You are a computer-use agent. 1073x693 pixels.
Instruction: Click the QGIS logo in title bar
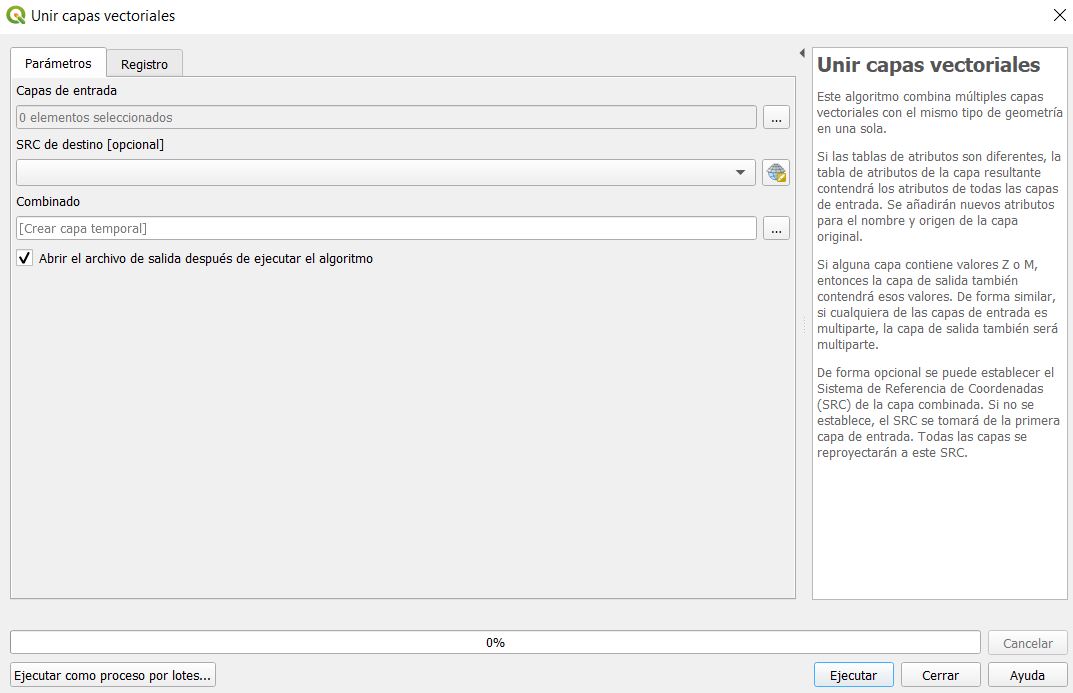click(16, 16)
